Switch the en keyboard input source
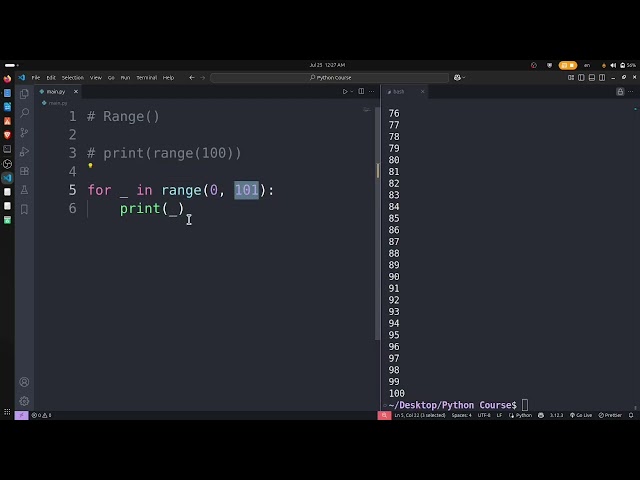The height and width of the screenshot is (480, 640). point(587,65)
